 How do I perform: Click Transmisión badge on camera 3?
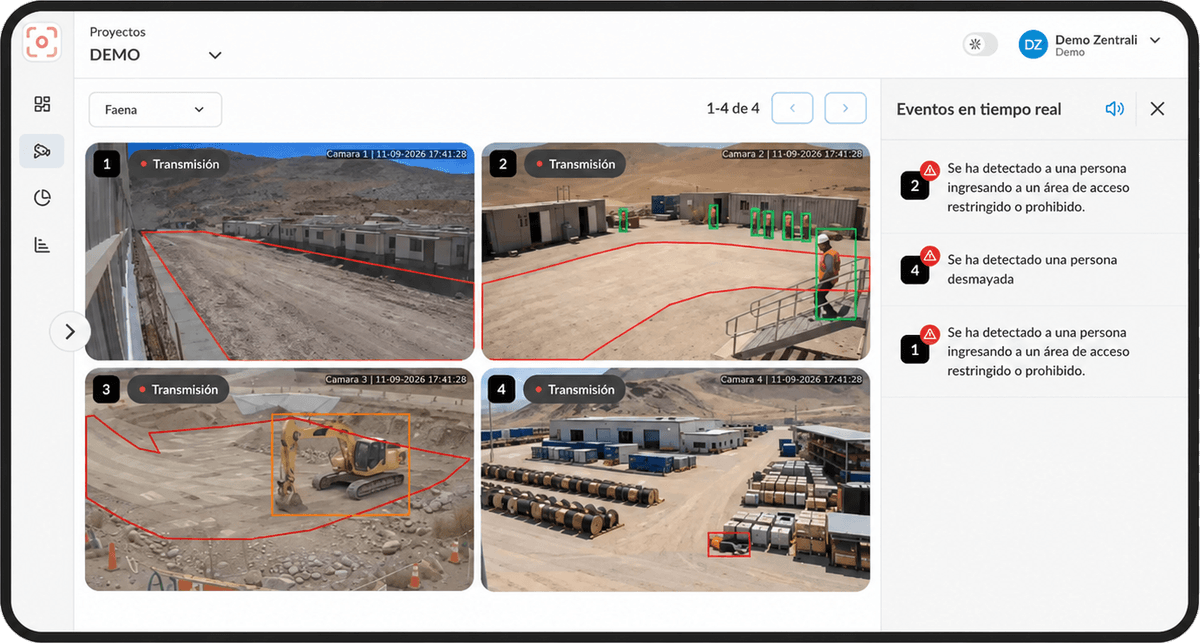click(178, 390)
